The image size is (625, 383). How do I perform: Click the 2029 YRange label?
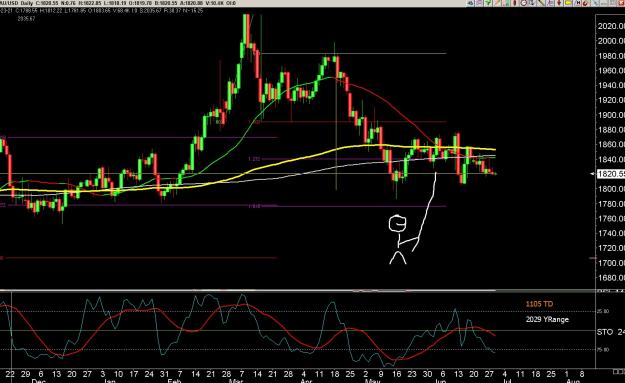[x=547, y=319]
